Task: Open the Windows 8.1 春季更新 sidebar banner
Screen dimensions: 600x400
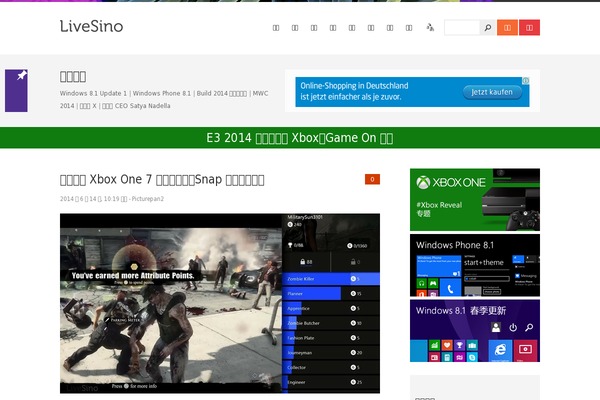Action: pyautogui.click(x=475, y=331)
